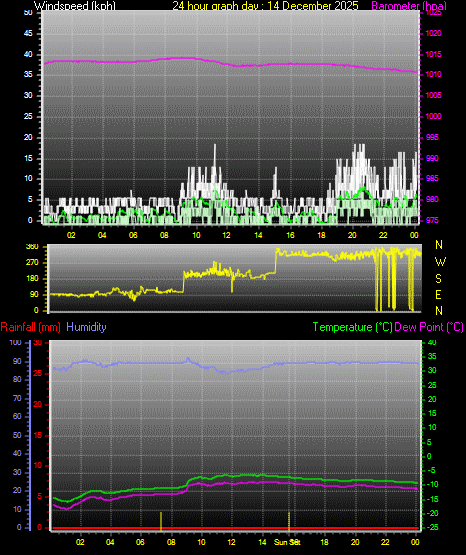Screen dimensions: 466x555
Task: Click the 'Sun Set' label on time axis
Action: point(287,542)
